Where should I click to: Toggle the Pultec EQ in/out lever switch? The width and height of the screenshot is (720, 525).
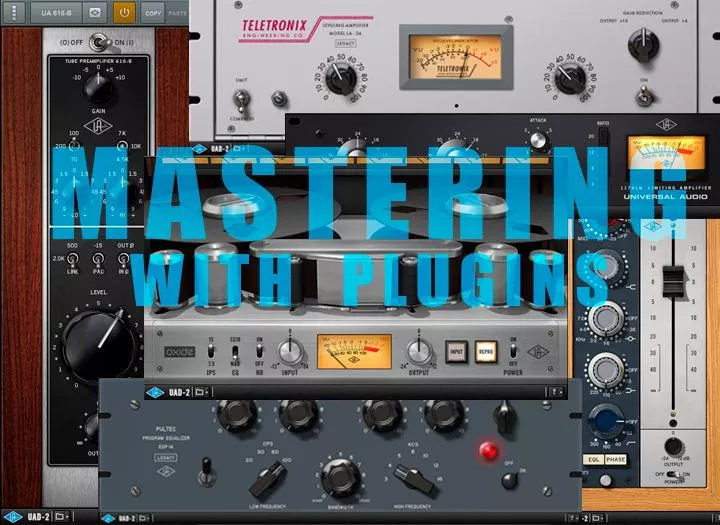(207, 472)
